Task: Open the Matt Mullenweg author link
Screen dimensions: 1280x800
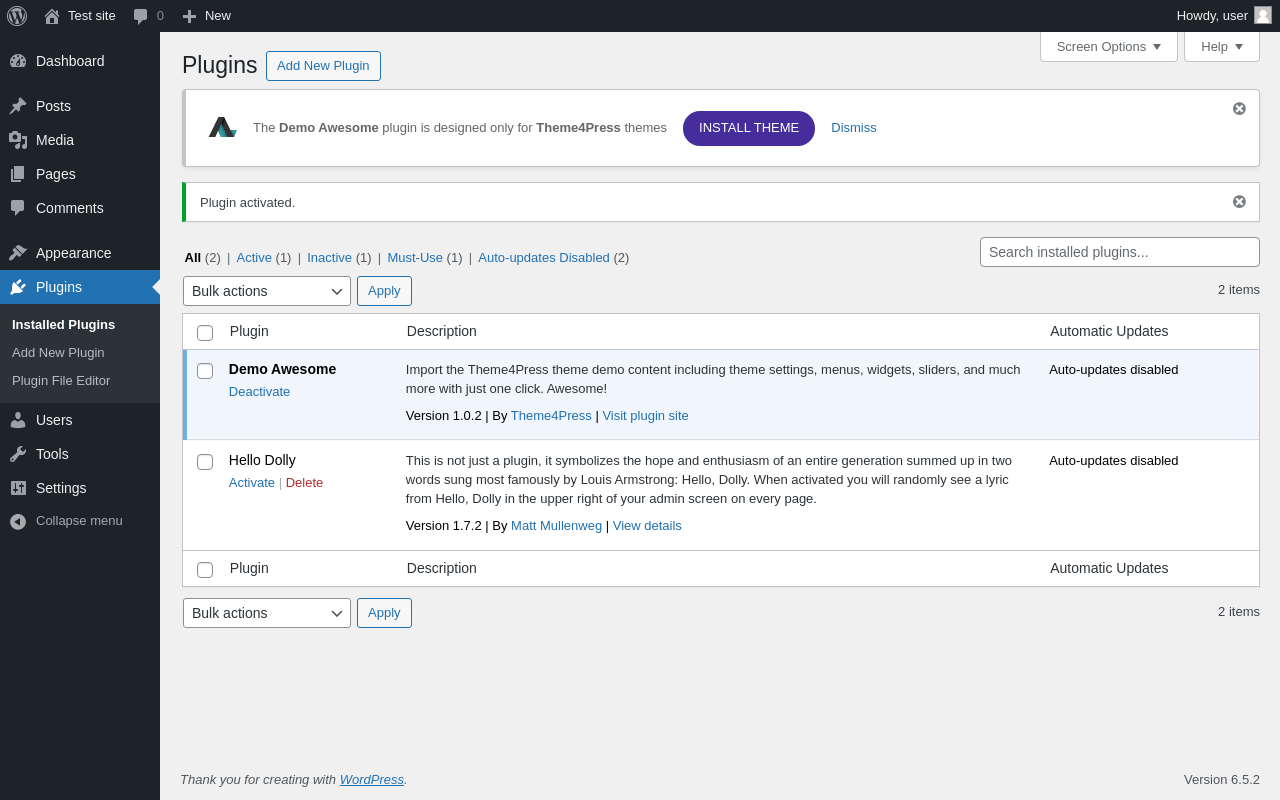Action: point(556,525)
